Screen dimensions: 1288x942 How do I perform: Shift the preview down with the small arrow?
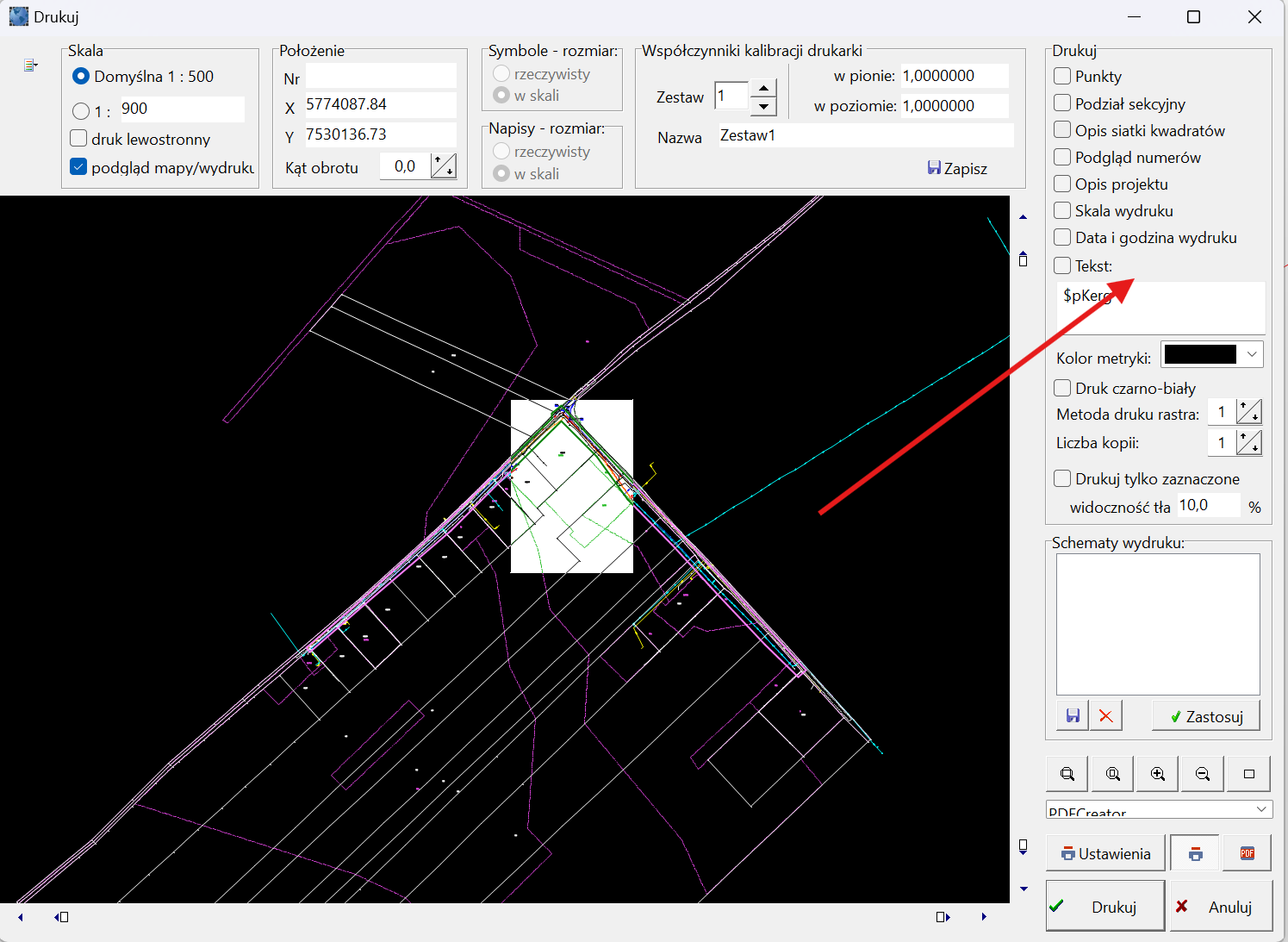[1024, 889]
